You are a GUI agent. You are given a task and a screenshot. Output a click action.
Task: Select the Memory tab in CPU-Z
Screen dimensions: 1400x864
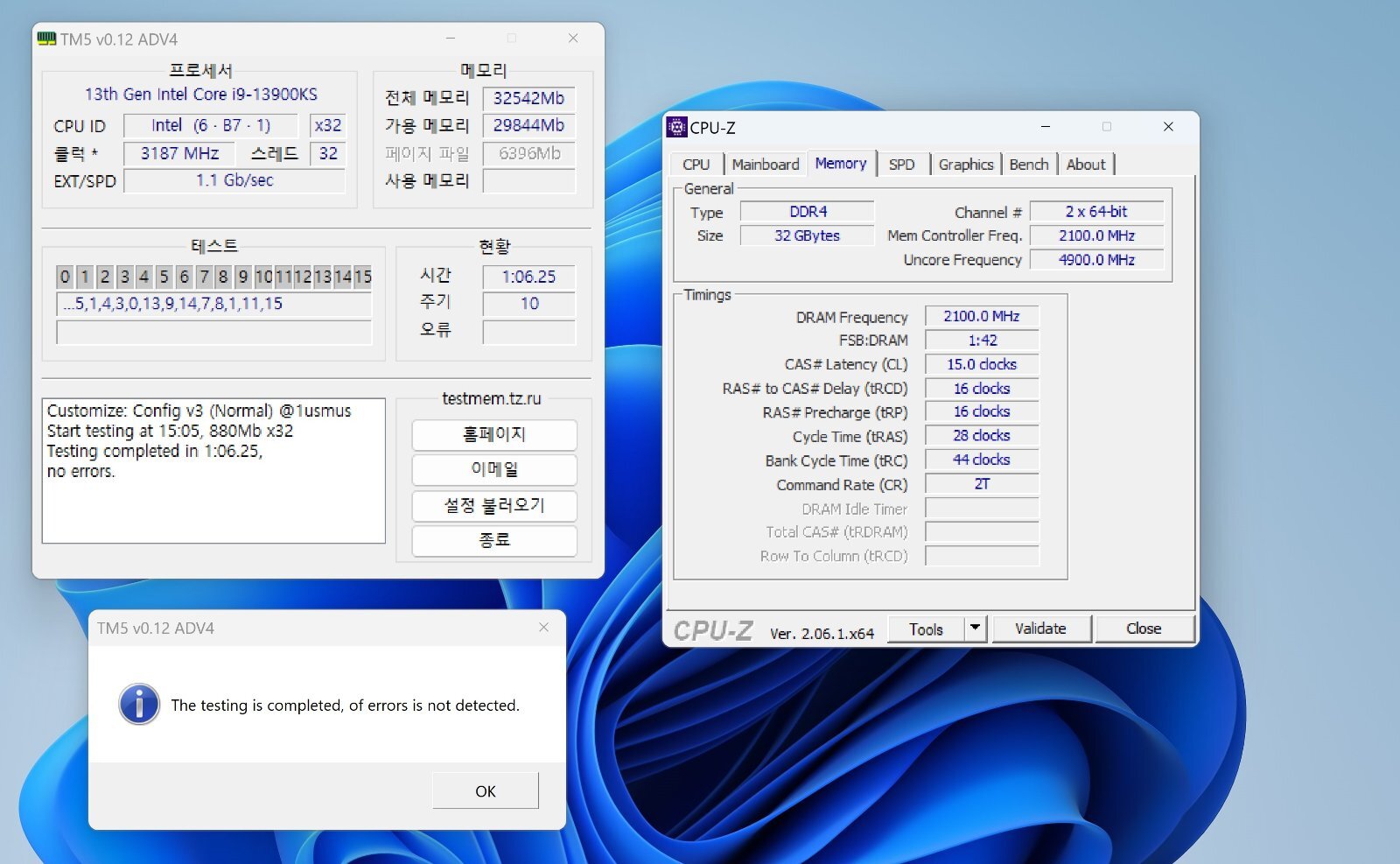coord(841,163)
